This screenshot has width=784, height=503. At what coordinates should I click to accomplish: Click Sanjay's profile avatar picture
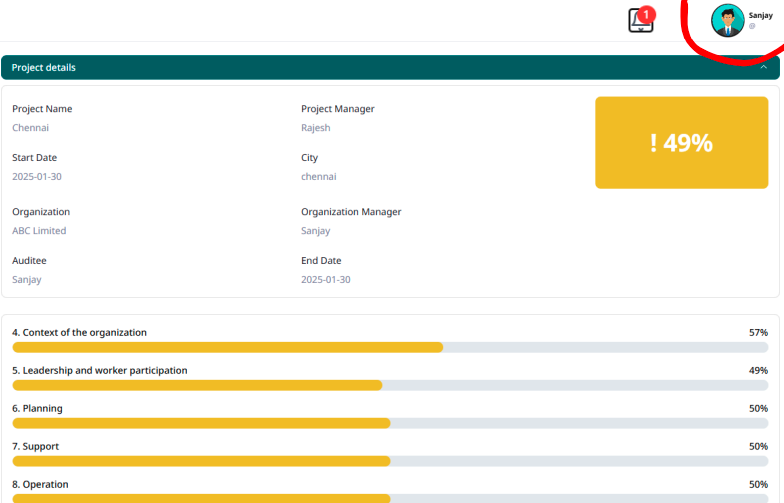pos(727,20)
